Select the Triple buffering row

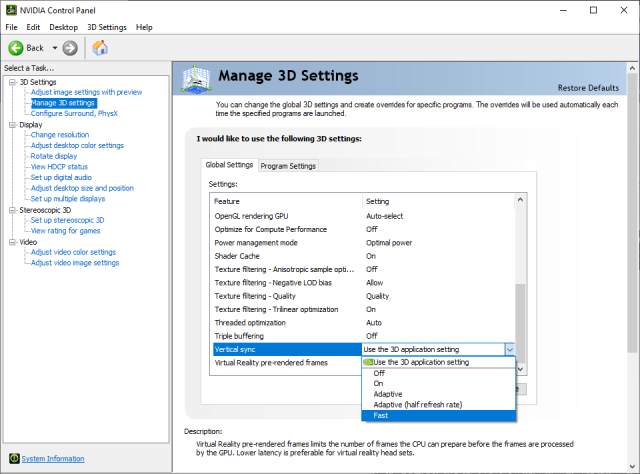364,336
